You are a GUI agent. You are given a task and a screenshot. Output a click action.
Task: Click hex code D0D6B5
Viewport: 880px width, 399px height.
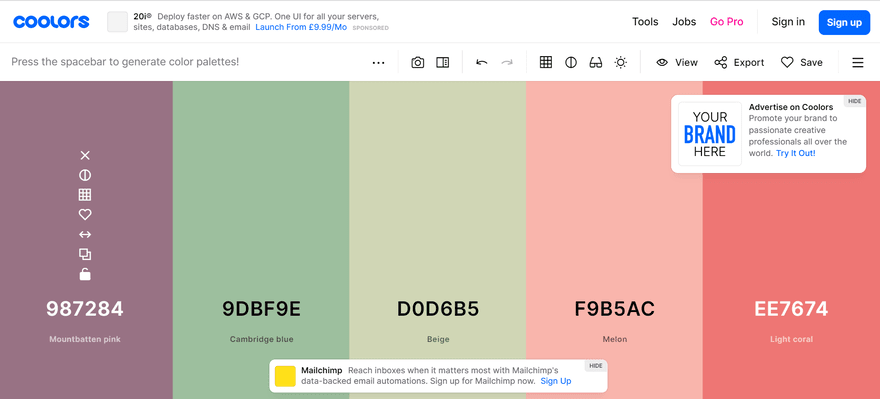438,309
